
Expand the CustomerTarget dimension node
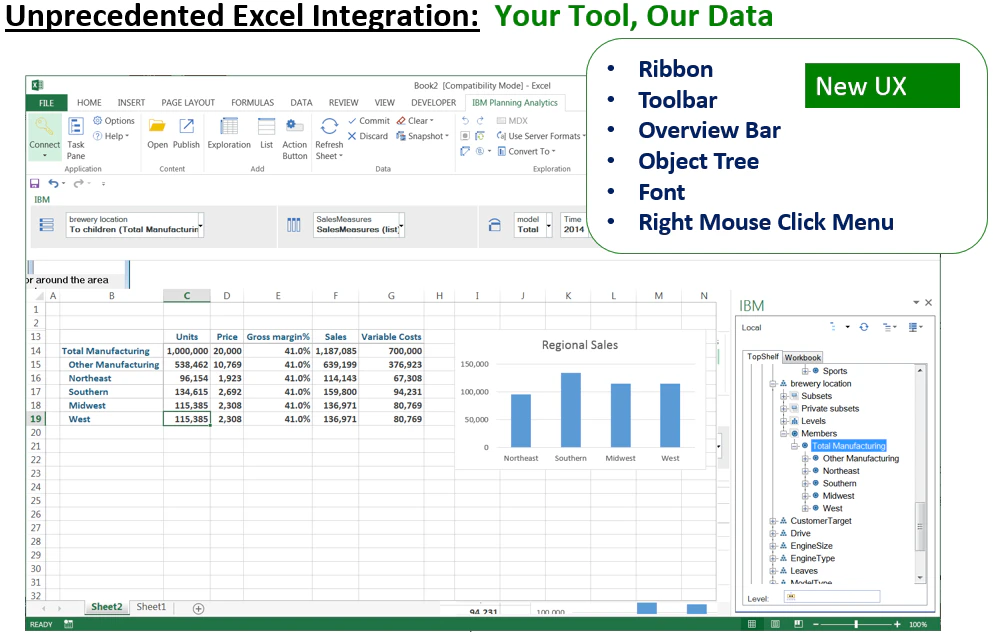[773, 521]
